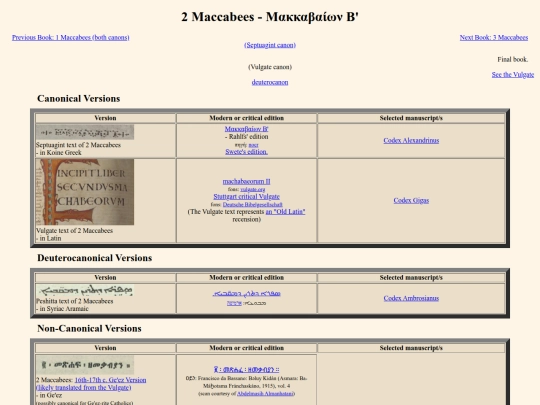Image resolution: width=540 pixels, height=405 pixels.
Task: Click the Non-Canonical Versions heading
Action: coord(89,329)
